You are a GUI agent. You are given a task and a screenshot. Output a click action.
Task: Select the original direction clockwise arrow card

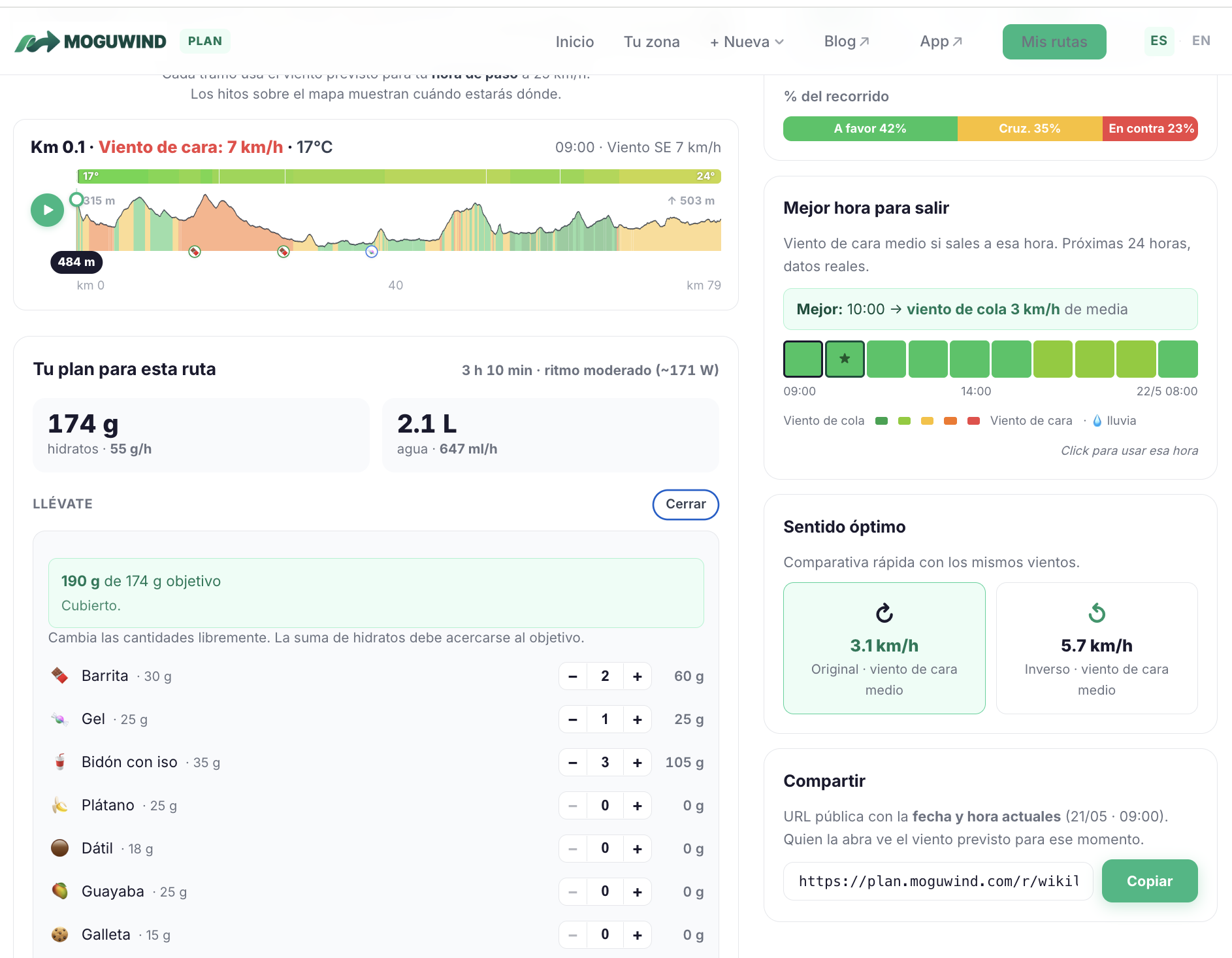click(x=884, y=648)
